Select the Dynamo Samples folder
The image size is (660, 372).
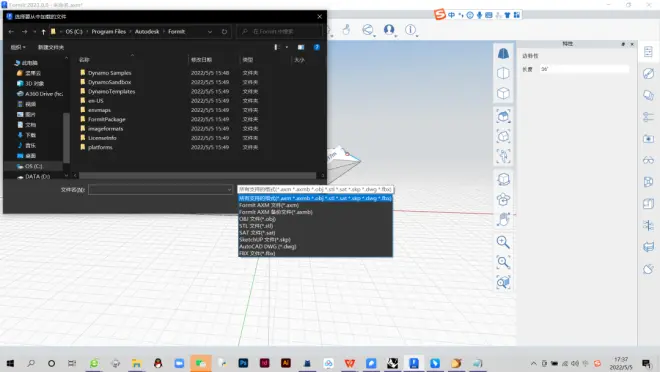tap(109, 73)
